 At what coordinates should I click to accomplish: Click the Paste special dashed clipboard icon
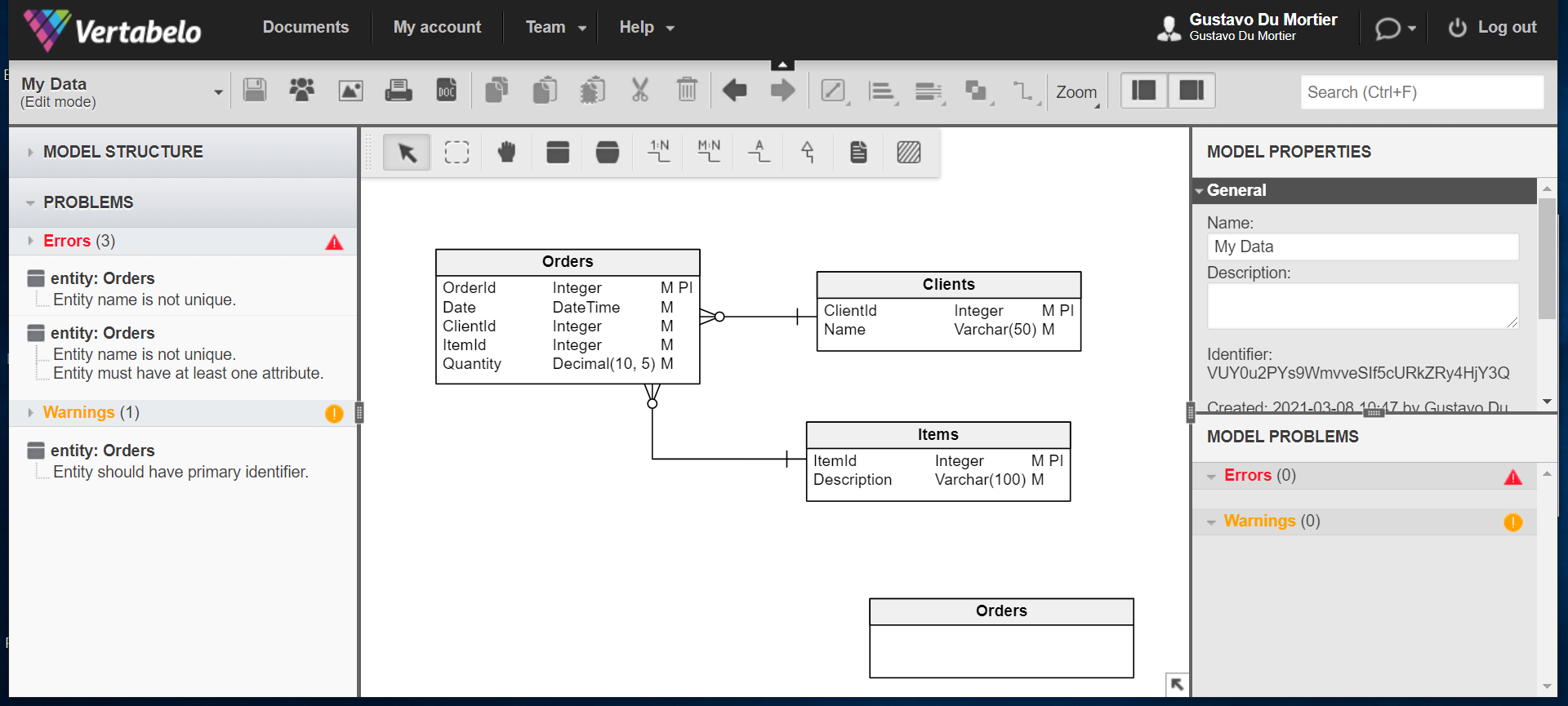tap(593, 90)
